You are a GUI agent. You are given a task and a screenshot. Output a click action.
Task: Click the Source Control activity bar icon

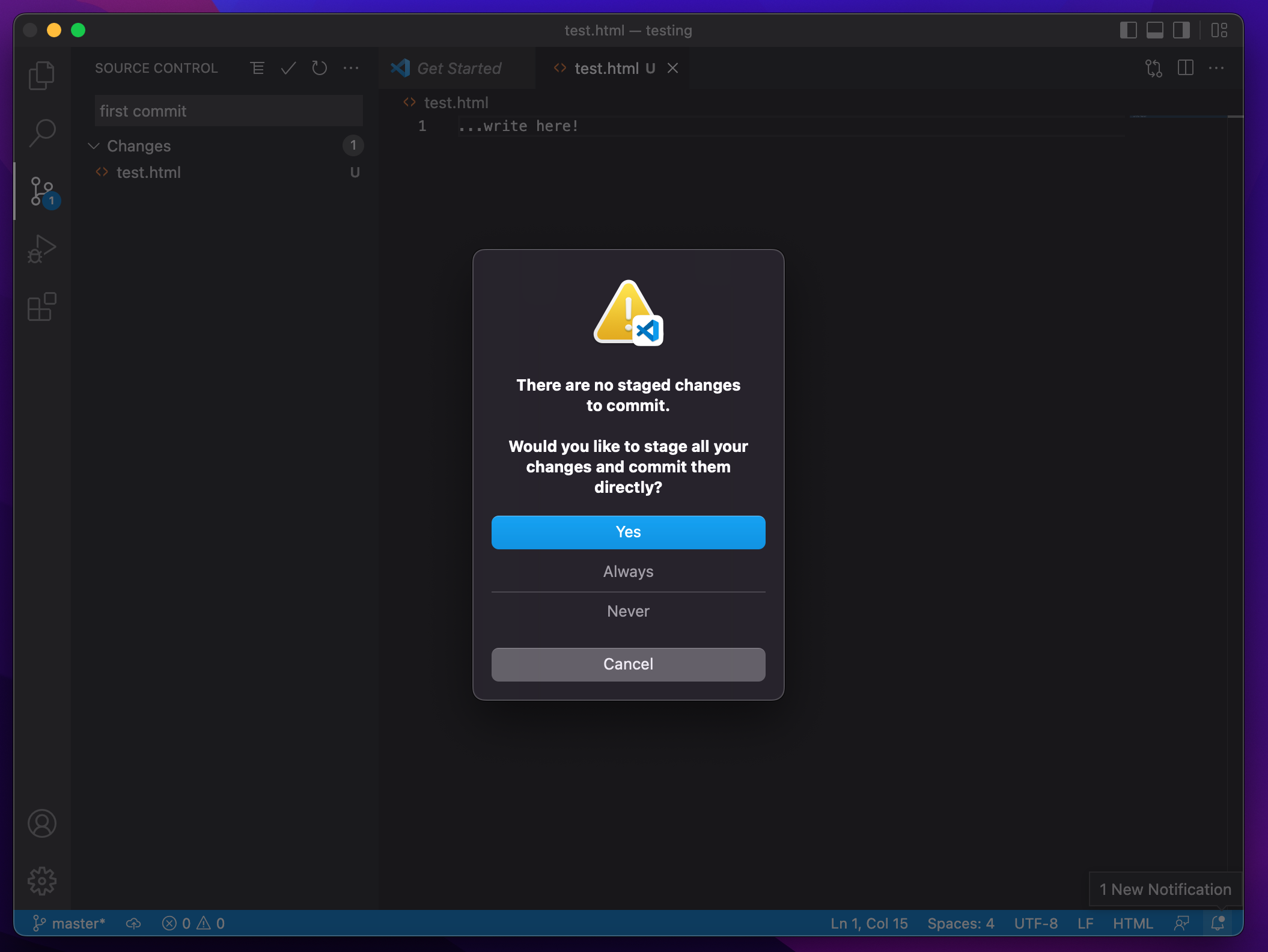tap(41, 191)
